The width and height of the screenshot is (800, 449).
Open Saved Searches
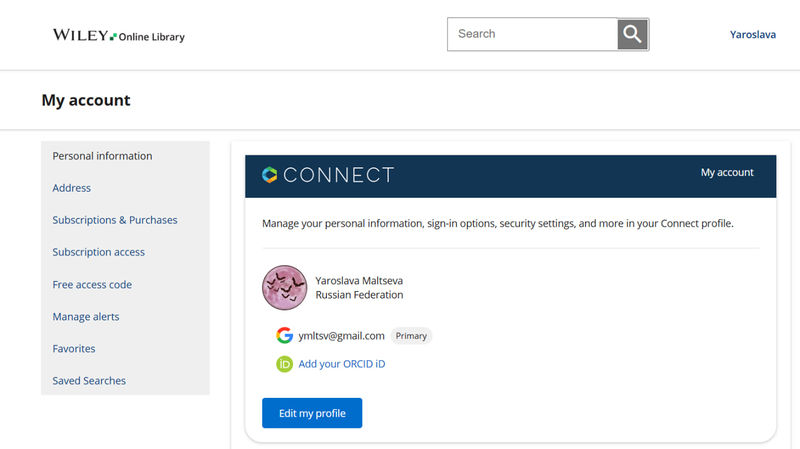click(89, 381)
